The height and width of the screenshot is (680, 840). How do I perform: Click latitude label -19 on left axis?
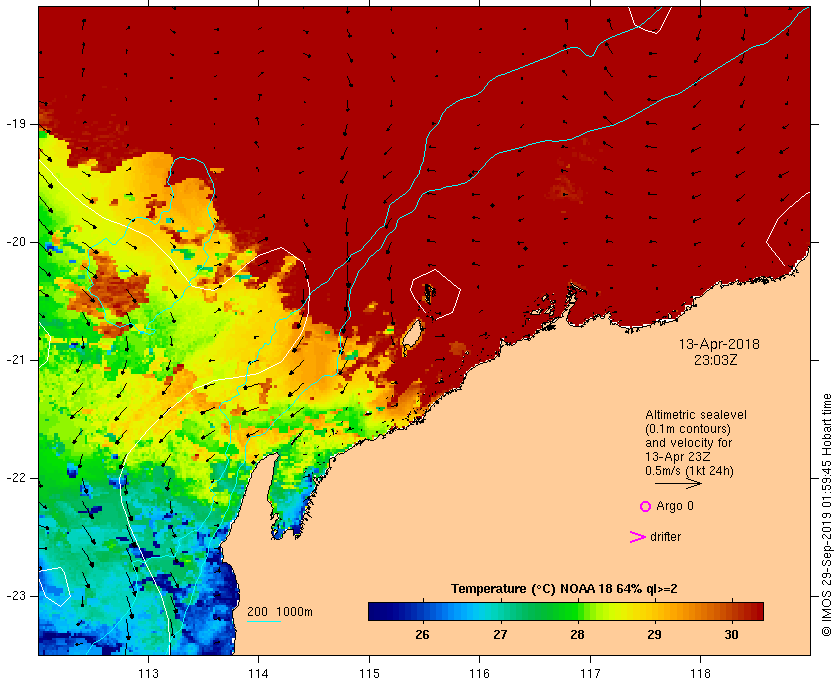[x=16, y=124]
